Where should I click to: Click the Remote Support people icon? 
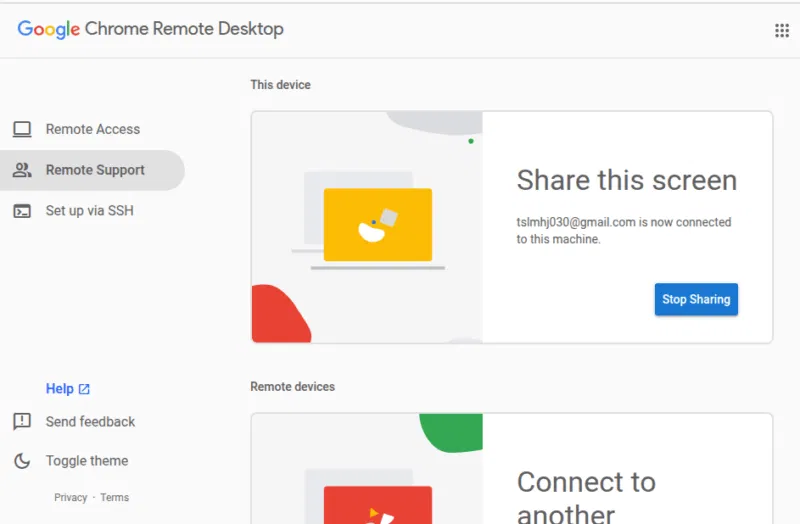pos(22,170)
